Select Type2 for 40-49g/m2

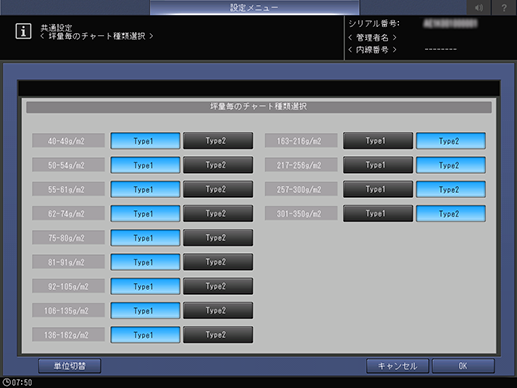click(218, 141)
